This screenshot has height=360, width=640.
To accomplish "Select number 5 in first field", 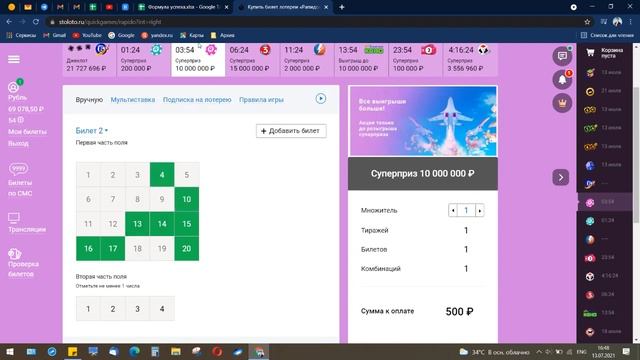I will tap(187, 175).
